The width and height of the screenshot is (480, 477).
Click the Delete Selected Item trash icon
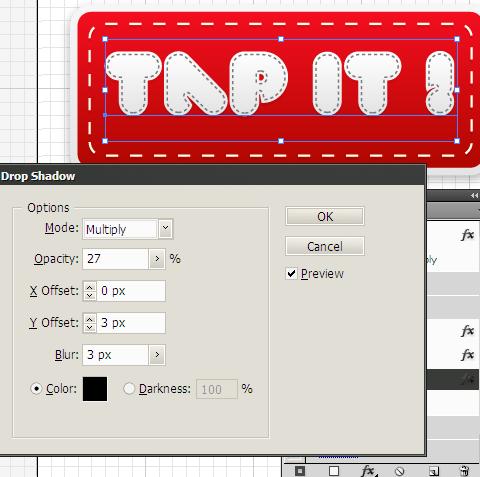(x=465, y=471)
